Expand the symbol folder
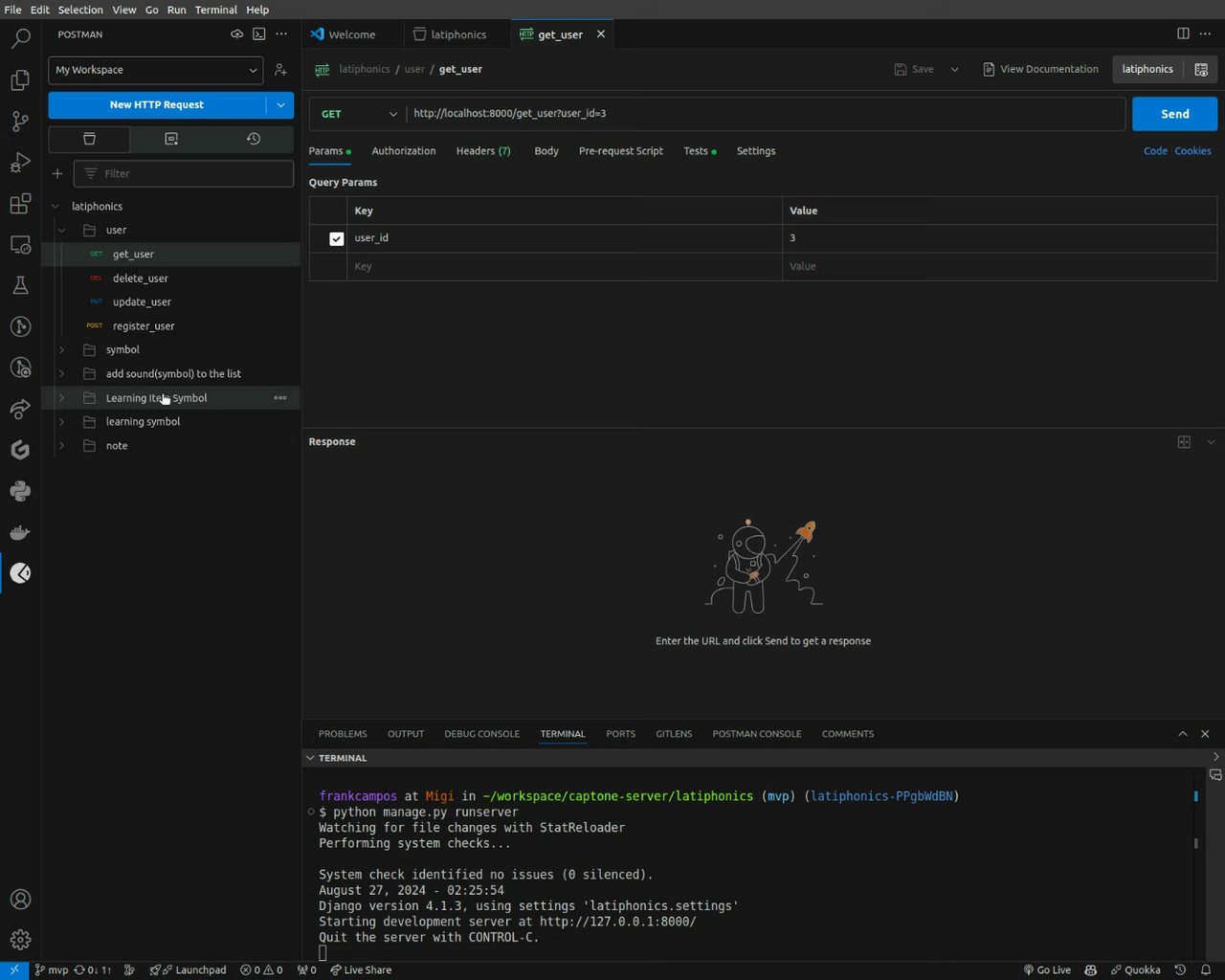The image size is (1225, 980). point(62,350)
